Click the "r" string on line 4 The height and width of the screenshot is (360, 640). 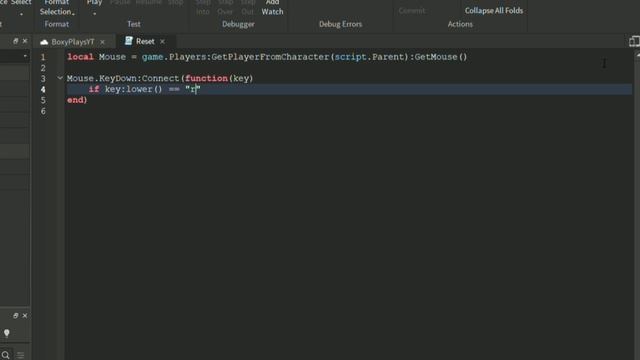tap(193, 89)
